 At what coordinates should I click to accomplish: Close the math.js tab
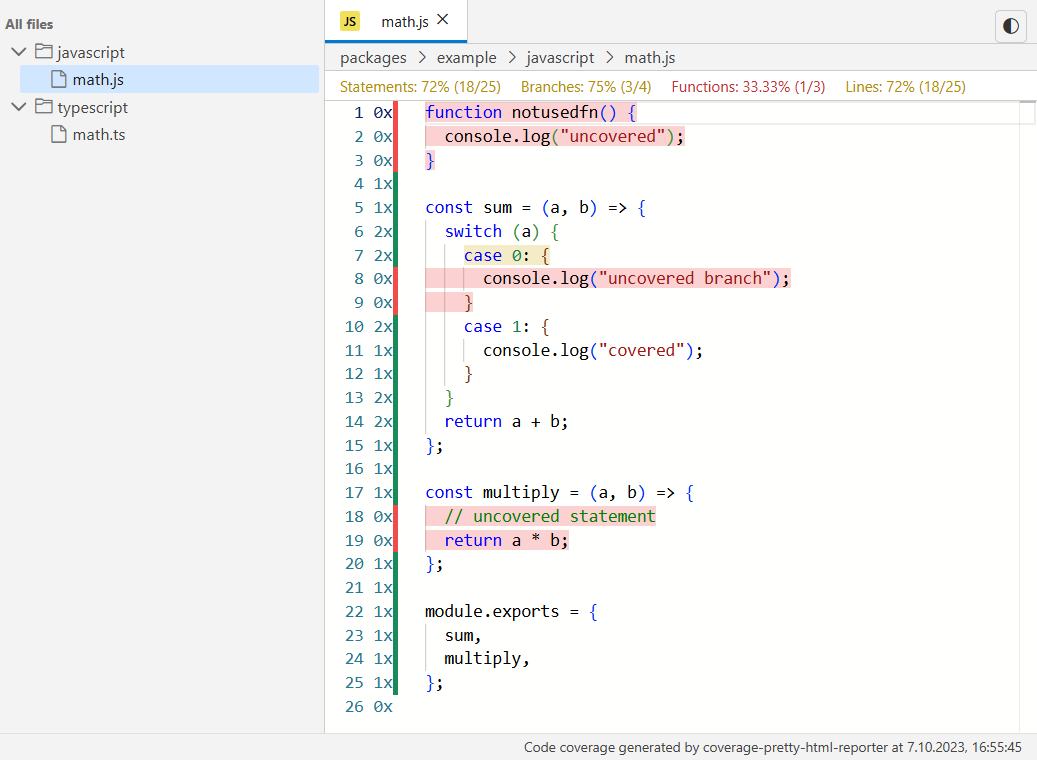(x=442, y=20)
